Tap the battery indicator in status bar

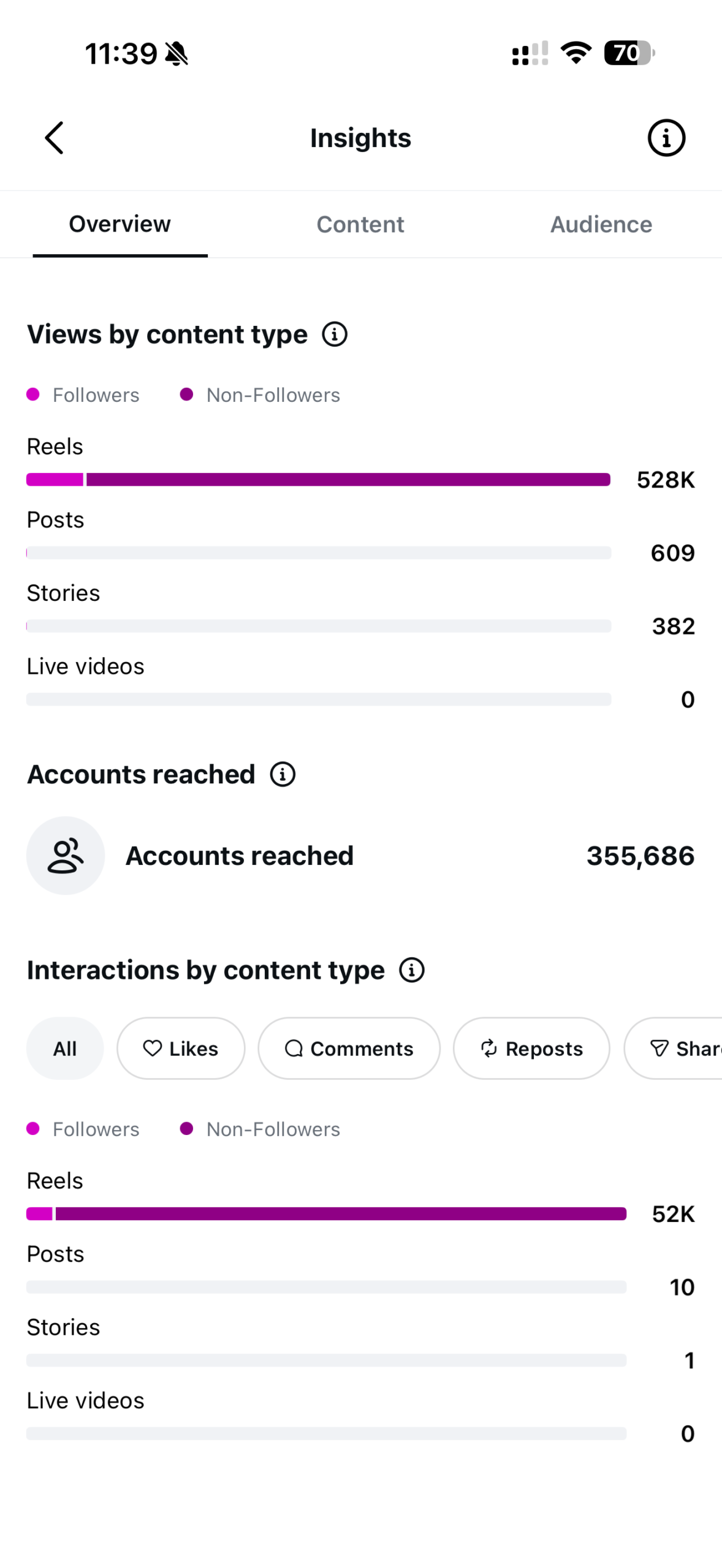(x=629, y=53)
